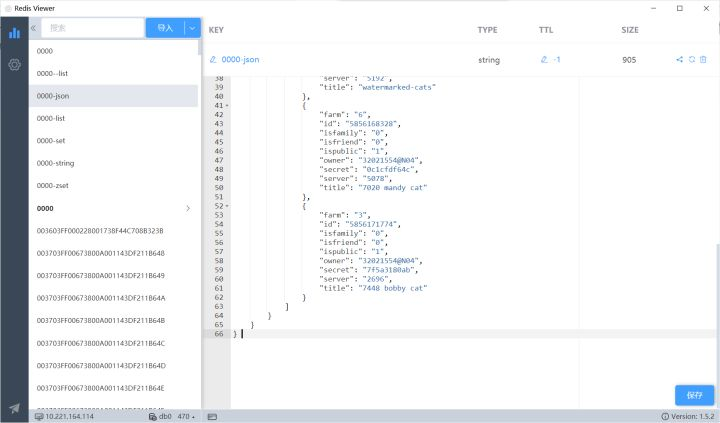Image resolution: width=720 pixels, height=423 pixels.
Task: Click the Version: 1.5.2 label
Action: [x=692, y=417]
